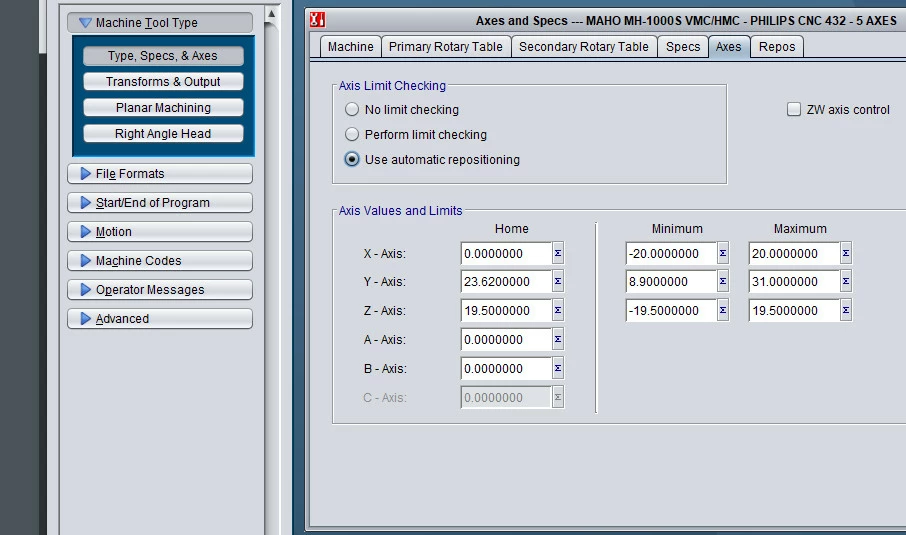The image size is (906, 535).
Task: Click the sigma button for Z-Axis Minimum
Action: pyautogui.click(x=722, y=310)
